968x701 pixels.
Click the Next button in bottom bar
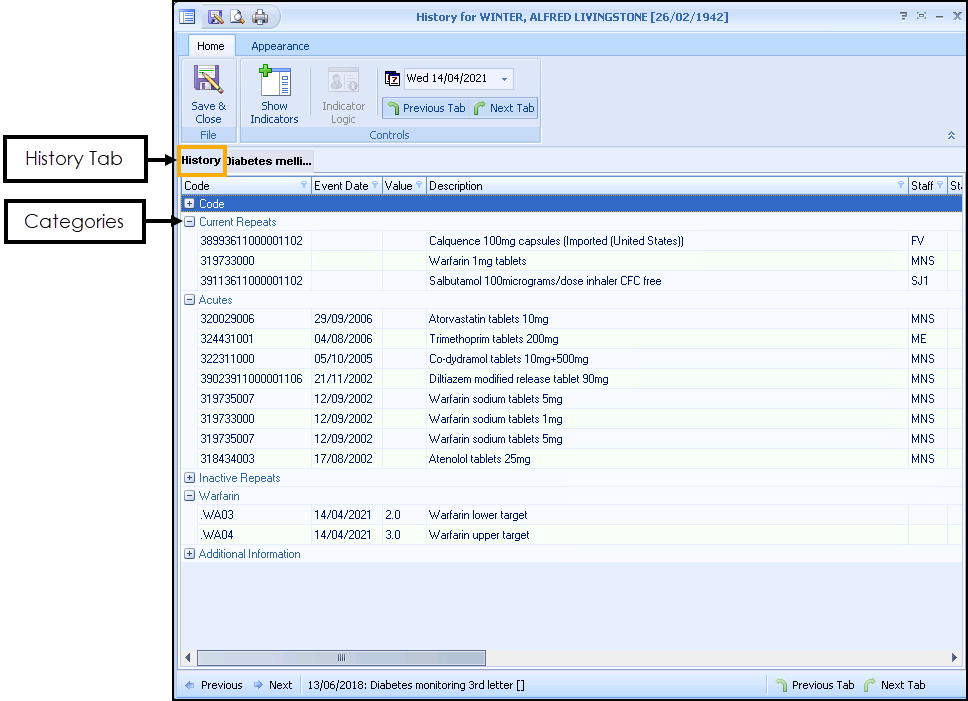(272, 685)
